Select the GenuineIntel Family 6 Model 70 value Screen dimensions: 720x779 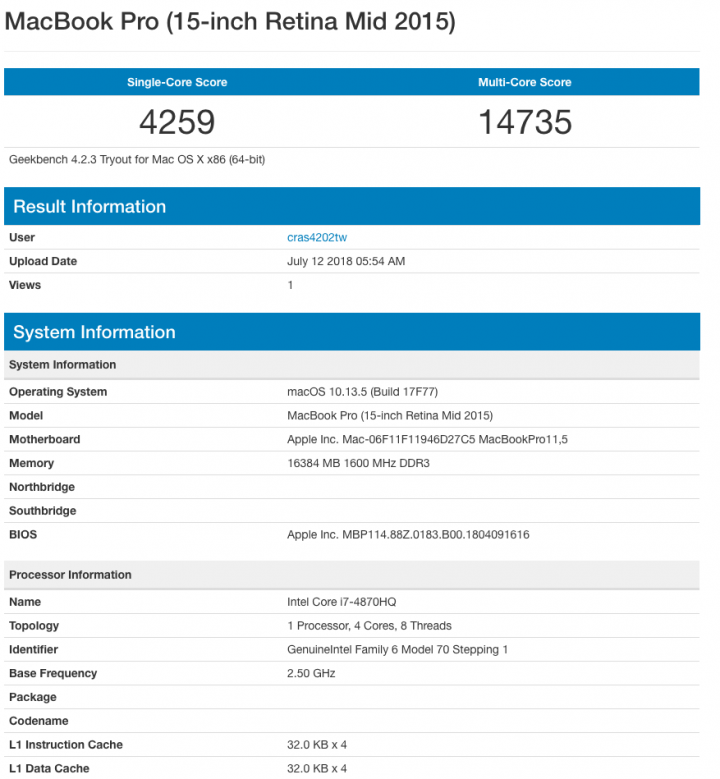(x=397, y=650)
